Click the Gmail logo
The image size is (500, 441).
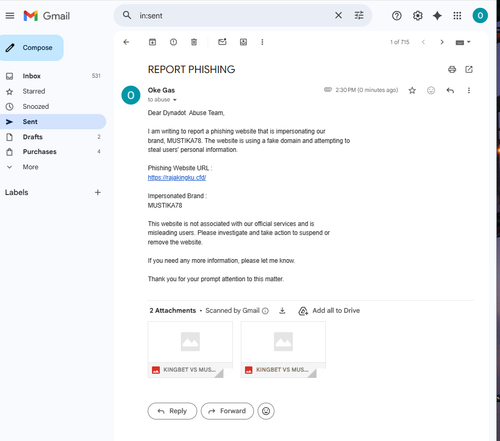coord(47,16)
